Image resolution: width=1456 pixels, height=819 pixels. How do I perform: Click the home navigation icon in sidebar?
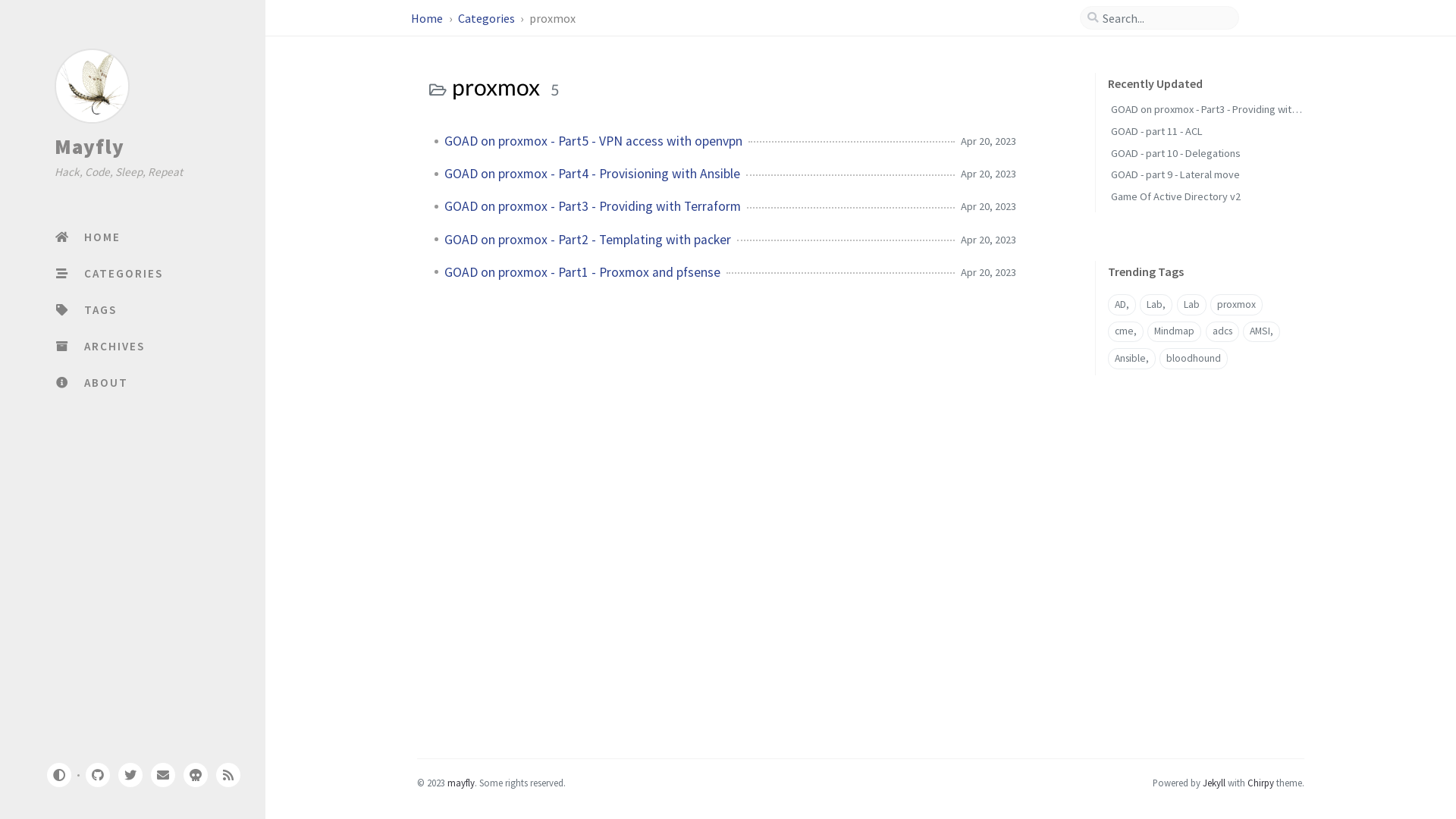pos(62,237)
